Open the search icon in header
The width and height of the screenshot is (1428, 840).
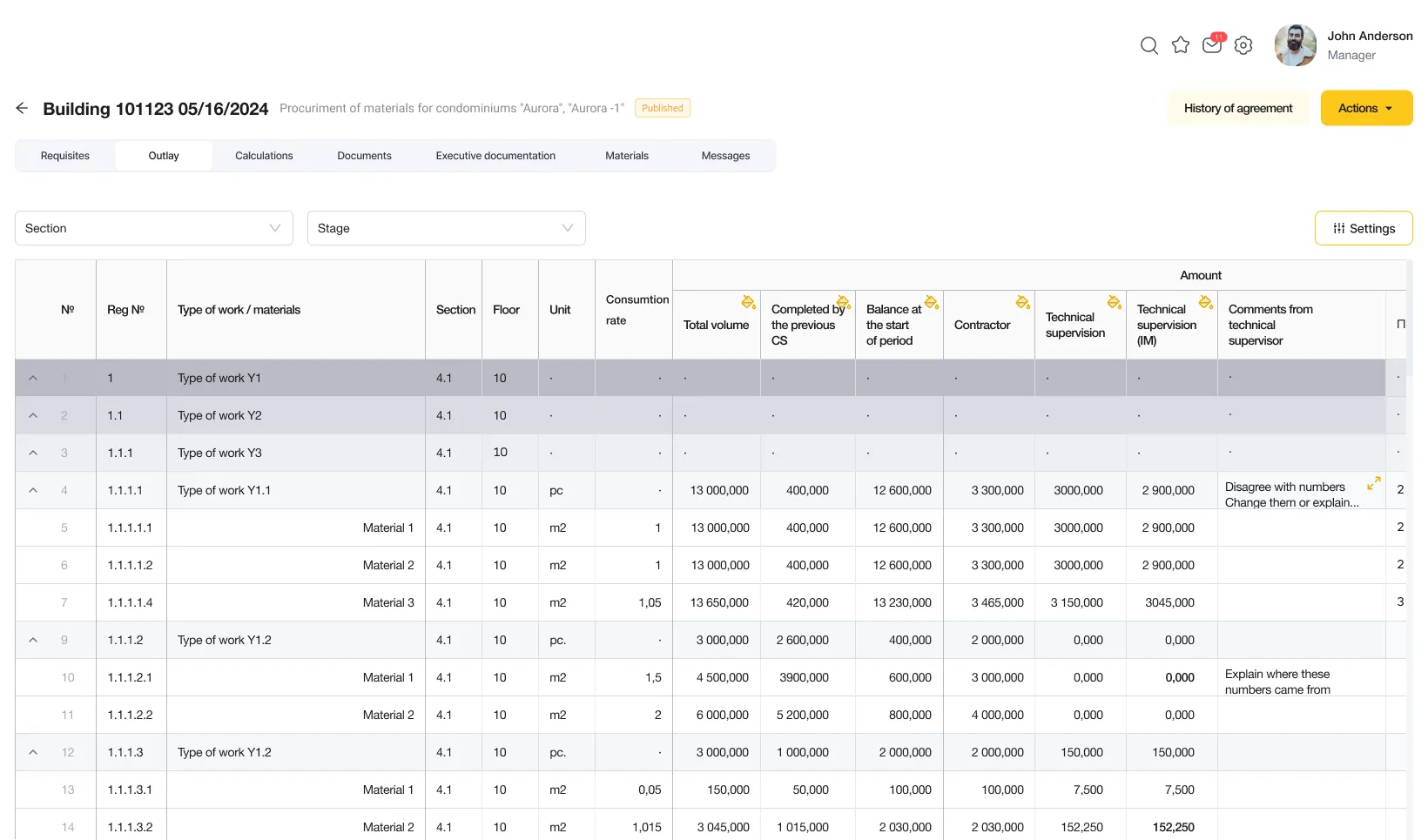pos(1149,45)
